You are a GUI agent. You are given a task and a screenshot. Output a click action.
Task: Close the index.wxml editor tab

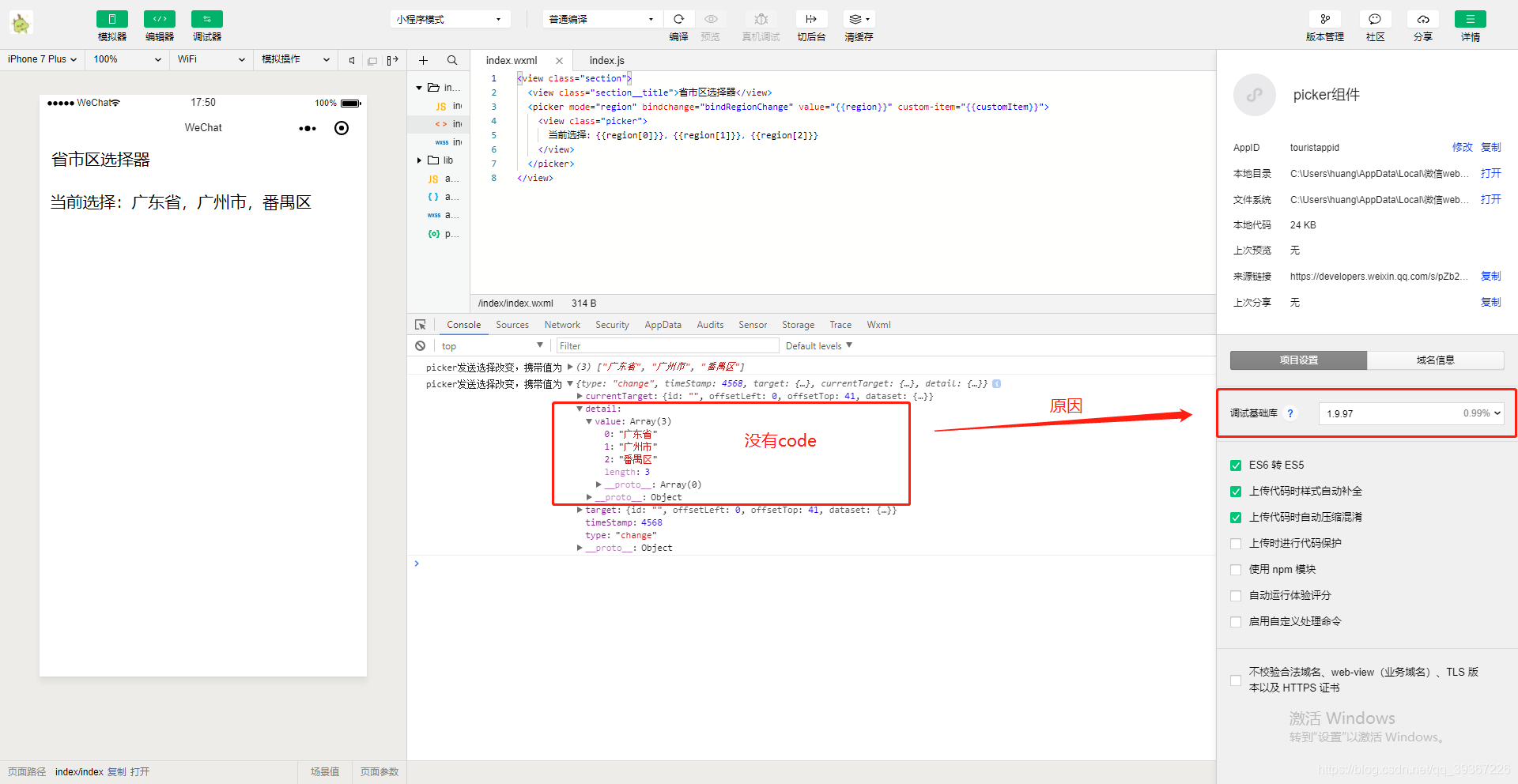click(559, 61)
